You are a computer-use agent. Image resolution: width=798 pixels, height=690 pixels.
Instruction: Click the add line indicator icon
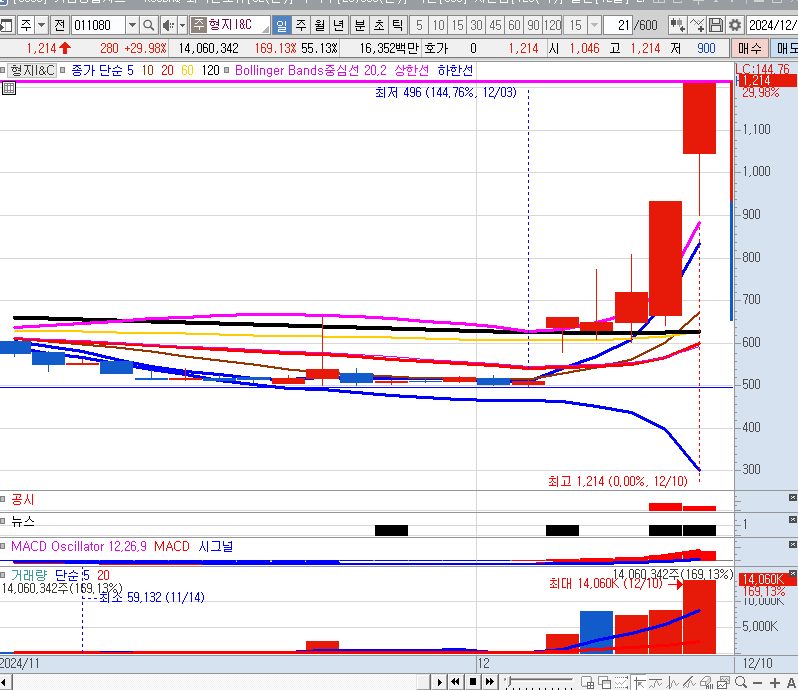tap(696, 25)
